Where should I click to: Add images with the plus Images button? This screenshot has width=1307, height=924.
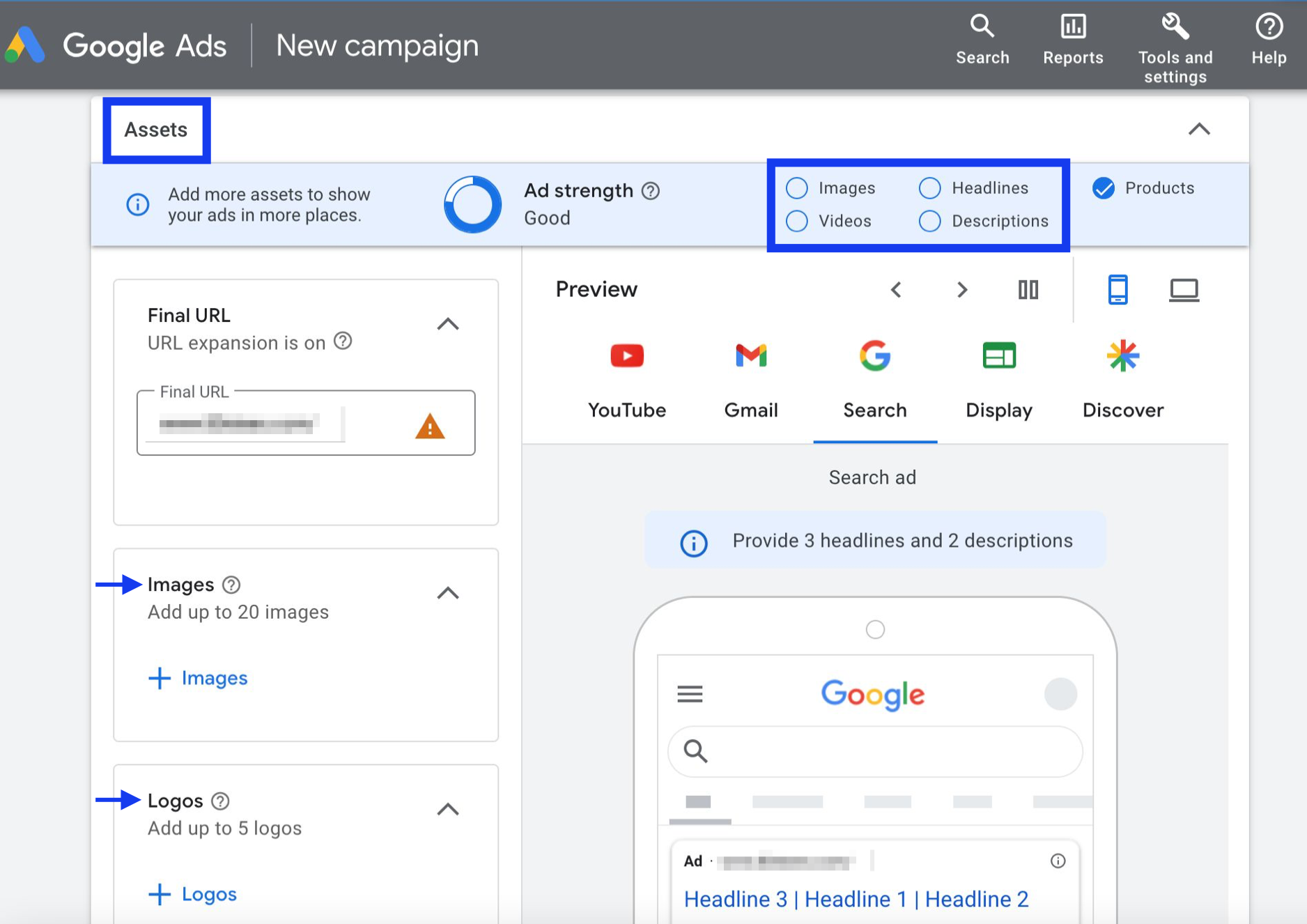point(198,678)
